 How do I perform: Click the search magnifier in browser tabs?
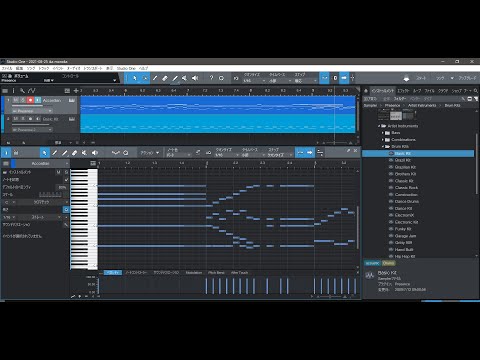tap(476, 91)
